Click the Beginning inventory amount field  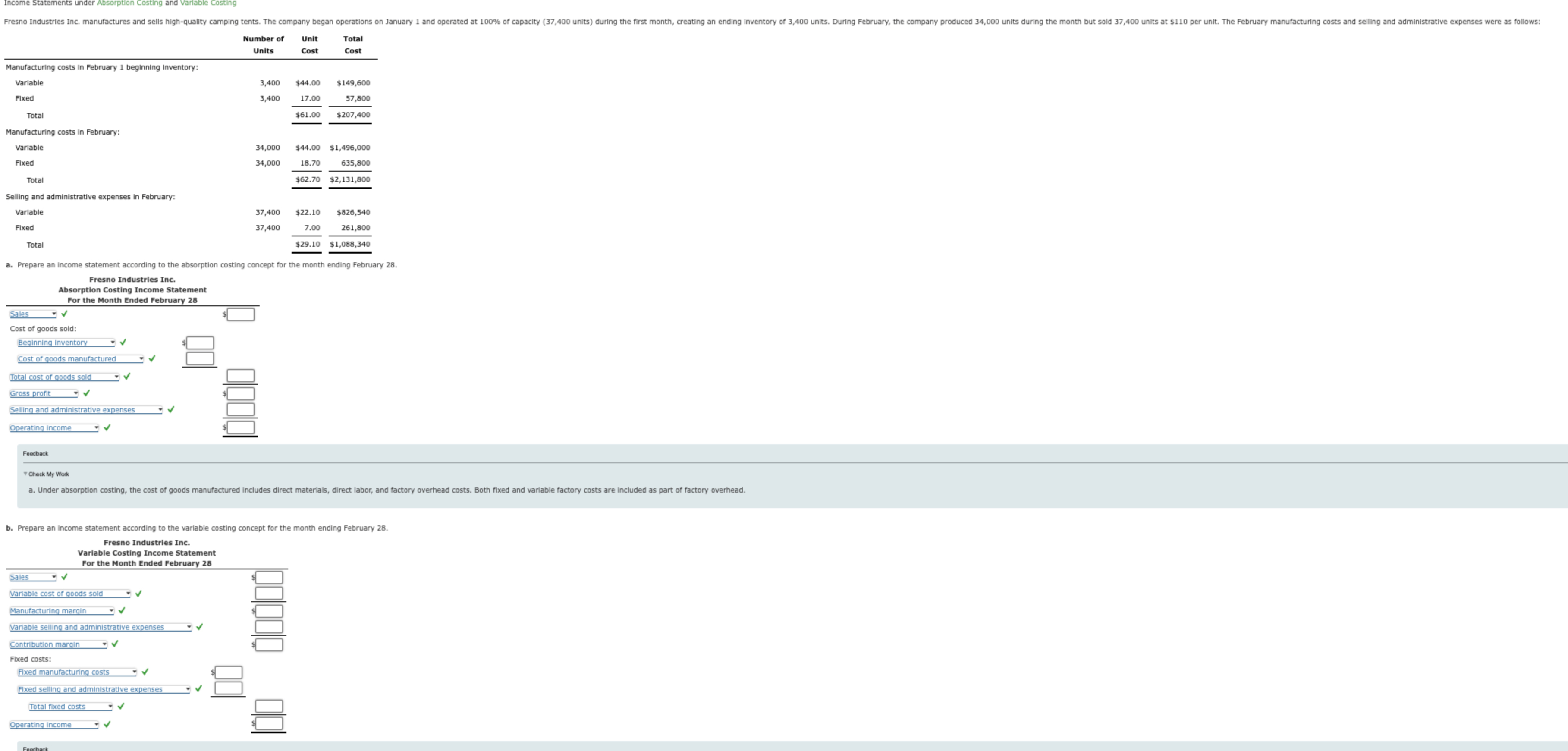200,343
